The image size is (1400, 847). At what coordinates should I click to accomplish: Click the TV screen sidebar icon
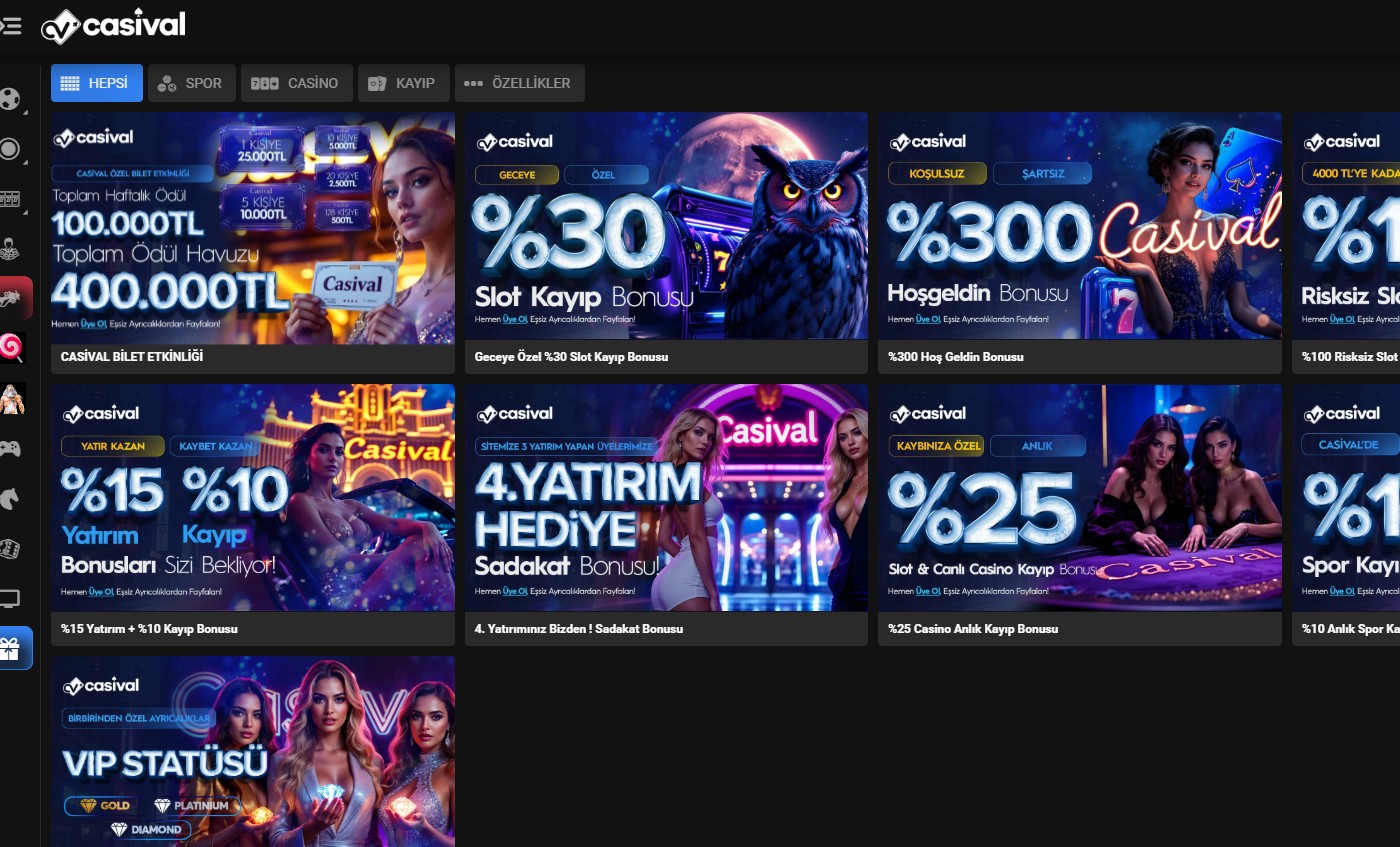pyautogui.click(x=10, y=599)
